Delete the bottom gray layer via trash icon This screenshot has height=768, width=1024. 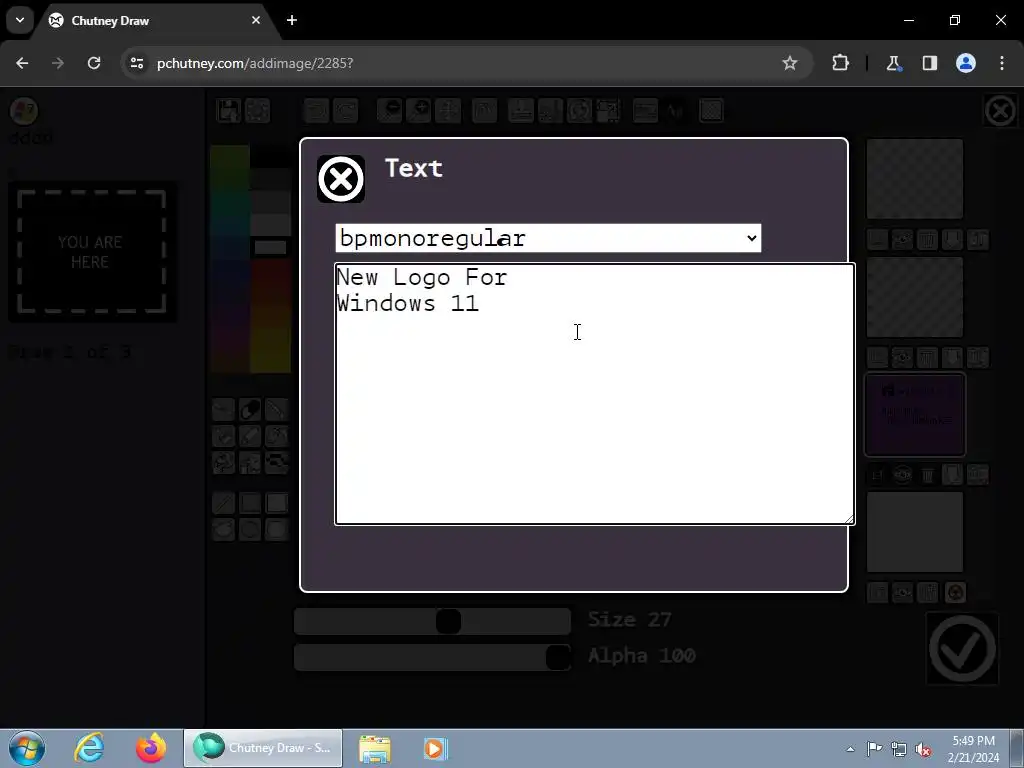point(927,592)
